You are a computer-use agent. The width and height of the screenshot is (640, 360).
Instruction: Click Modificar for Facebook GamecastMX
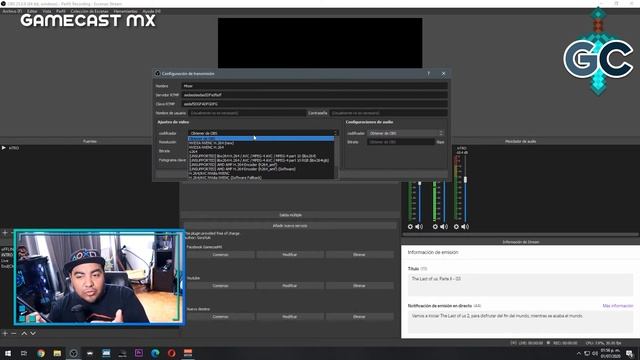(x=290, y=255)
